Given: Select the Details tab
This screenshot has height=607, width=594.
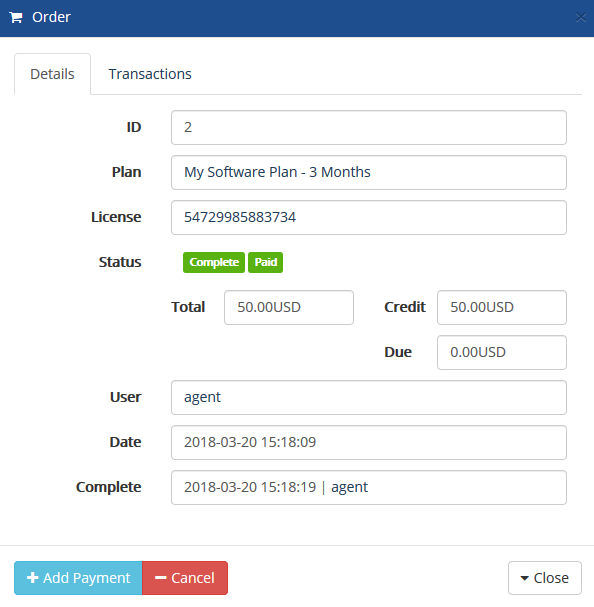Looking at the screenshot, I should (x=52, y=74).
